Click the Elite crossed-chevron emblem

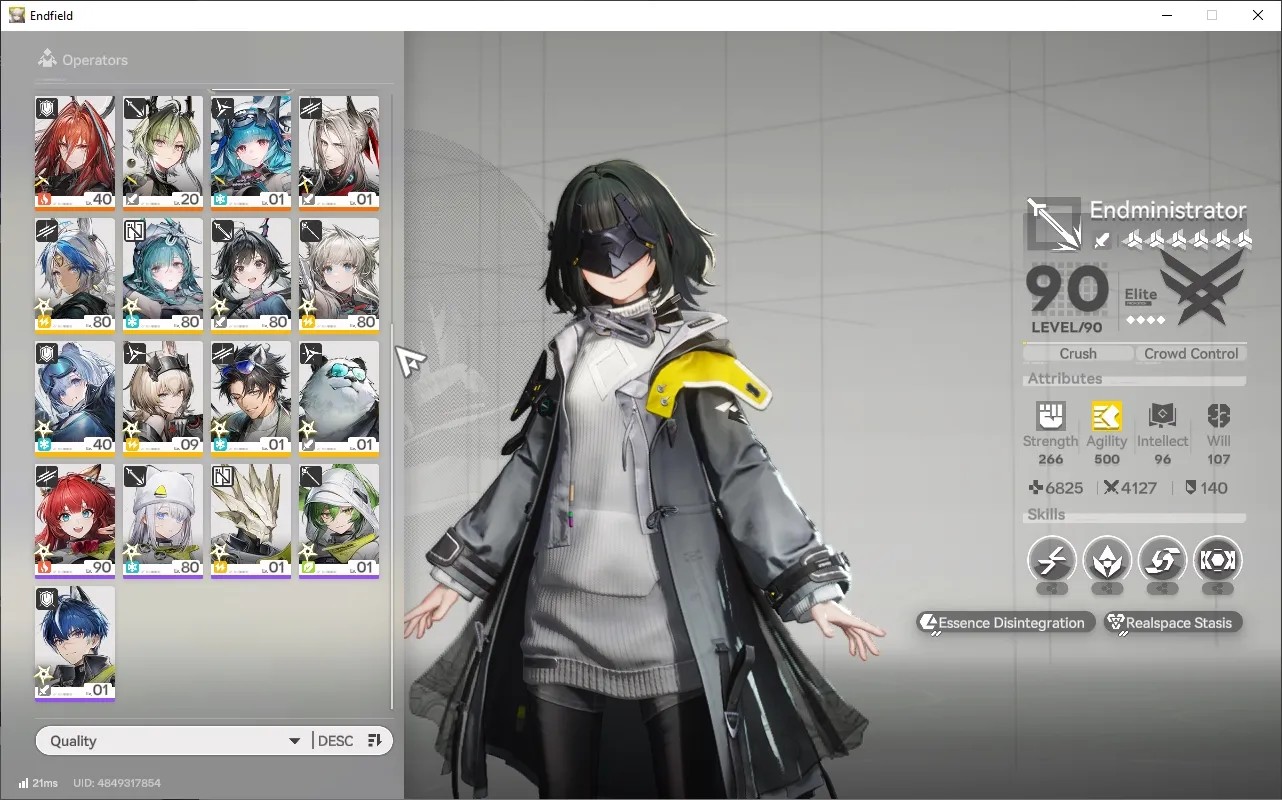pos(1203,287)
